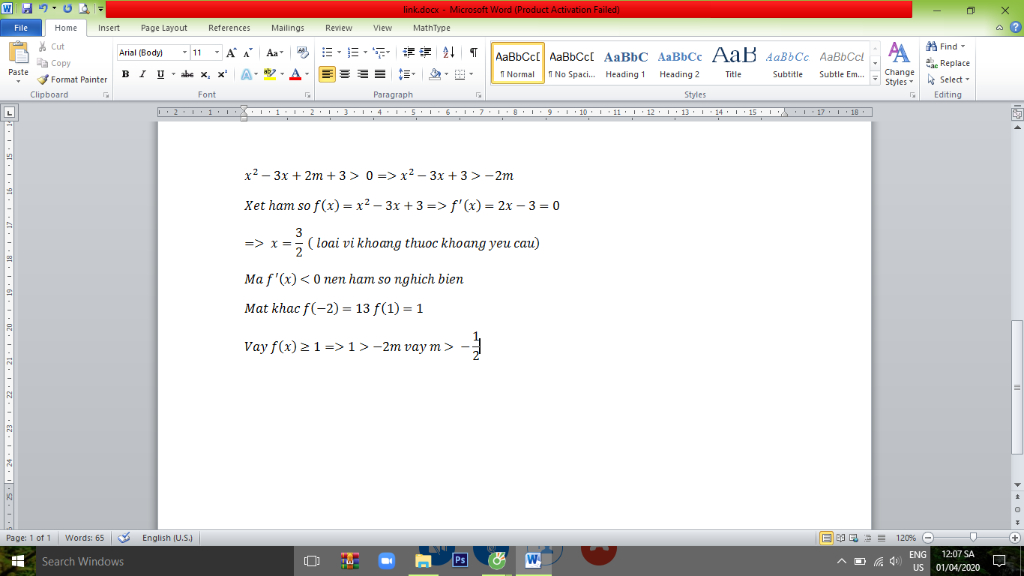Switch to the References tab
1024x576 pixels.
click(229, 28)
